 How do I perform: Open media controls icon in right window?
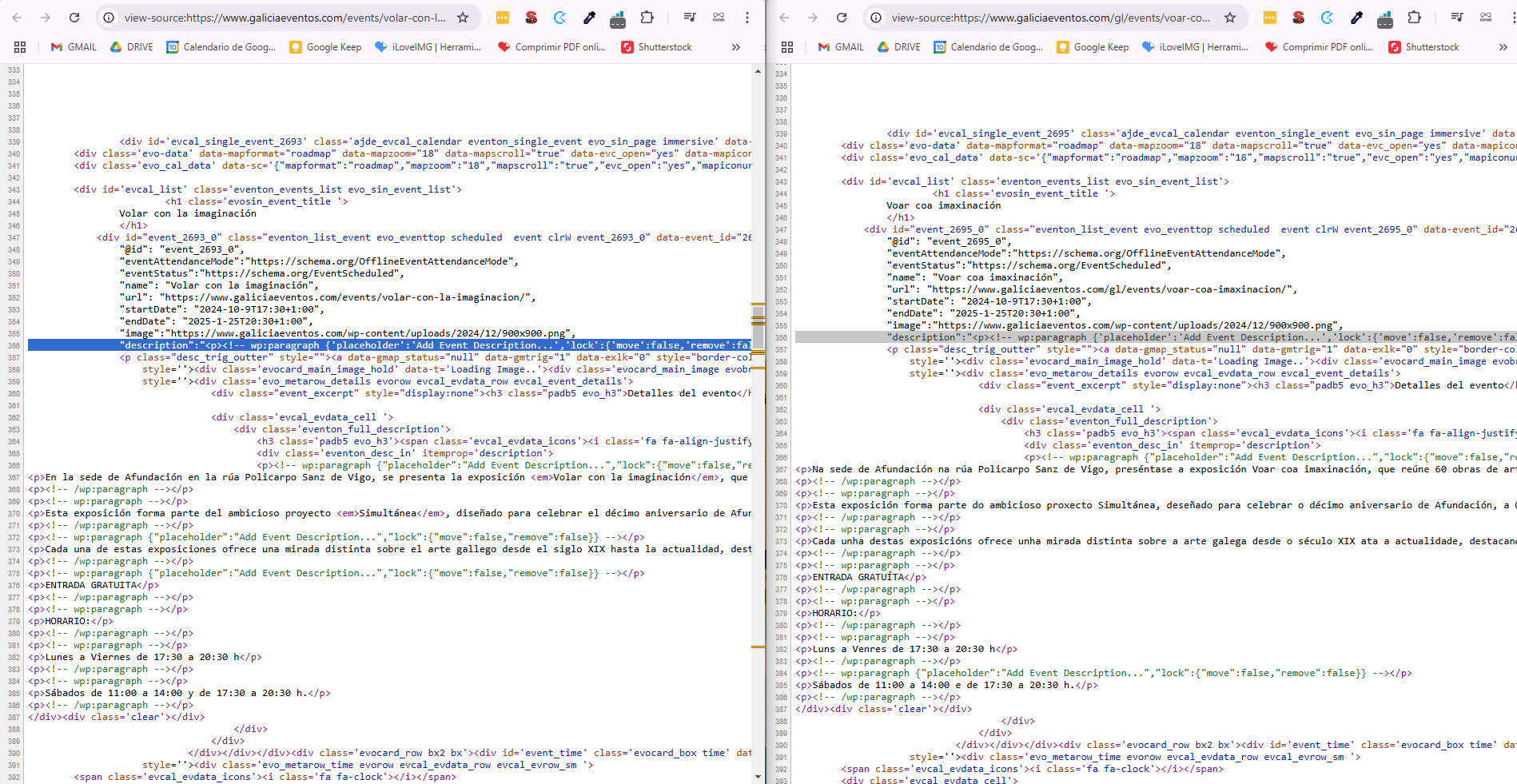[1457, 18]
